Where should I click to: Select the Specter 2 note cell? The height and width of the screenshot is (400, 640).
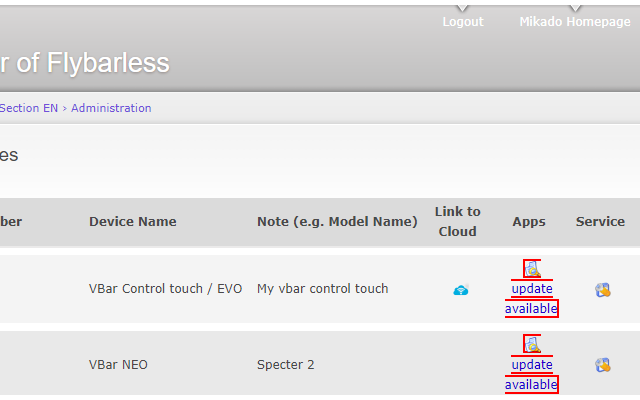pyautogui.click(x=286, y=364)
